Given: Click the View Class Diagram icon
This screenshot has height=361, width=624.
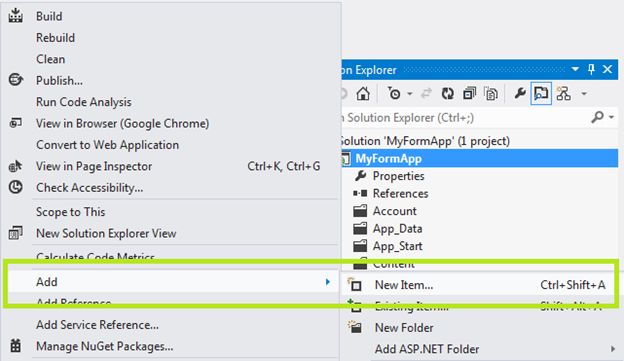Looking at the screenshot, I should pos(564,94).
